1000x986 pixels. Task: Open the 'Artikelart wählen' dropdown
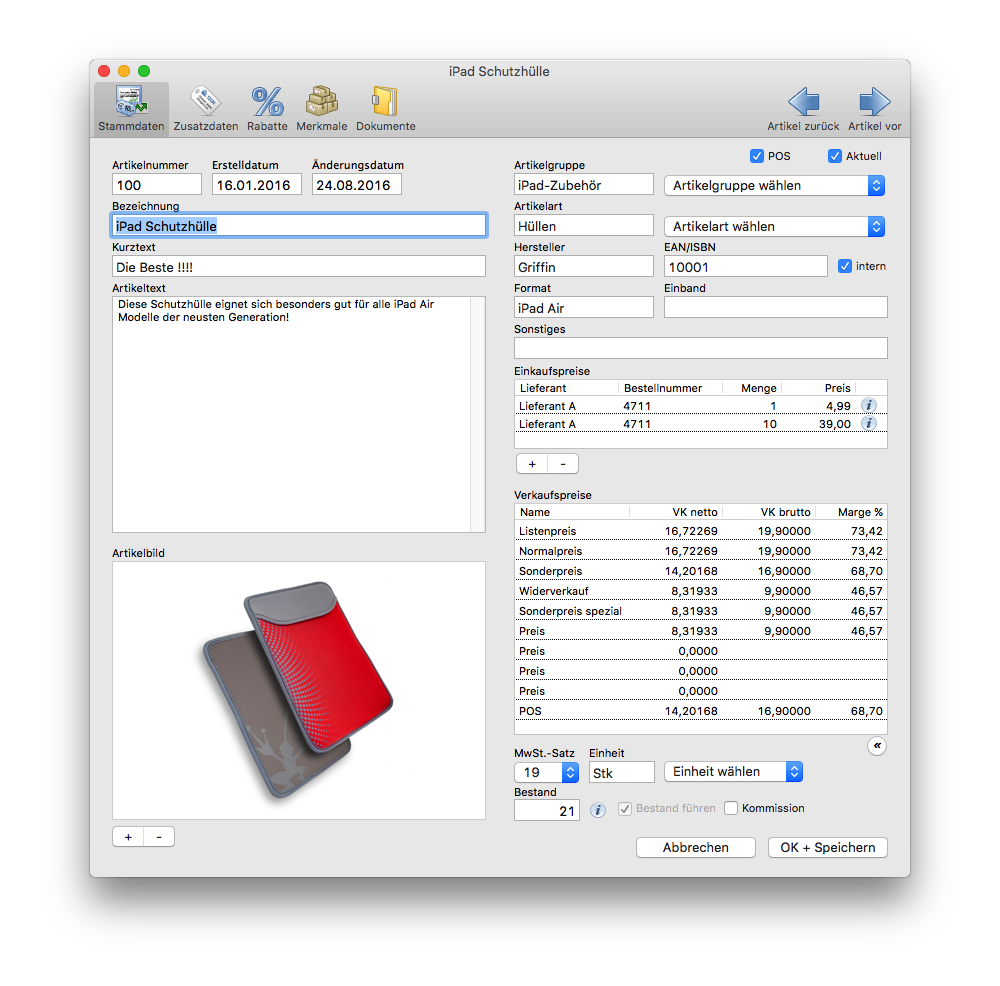(775, 226)
